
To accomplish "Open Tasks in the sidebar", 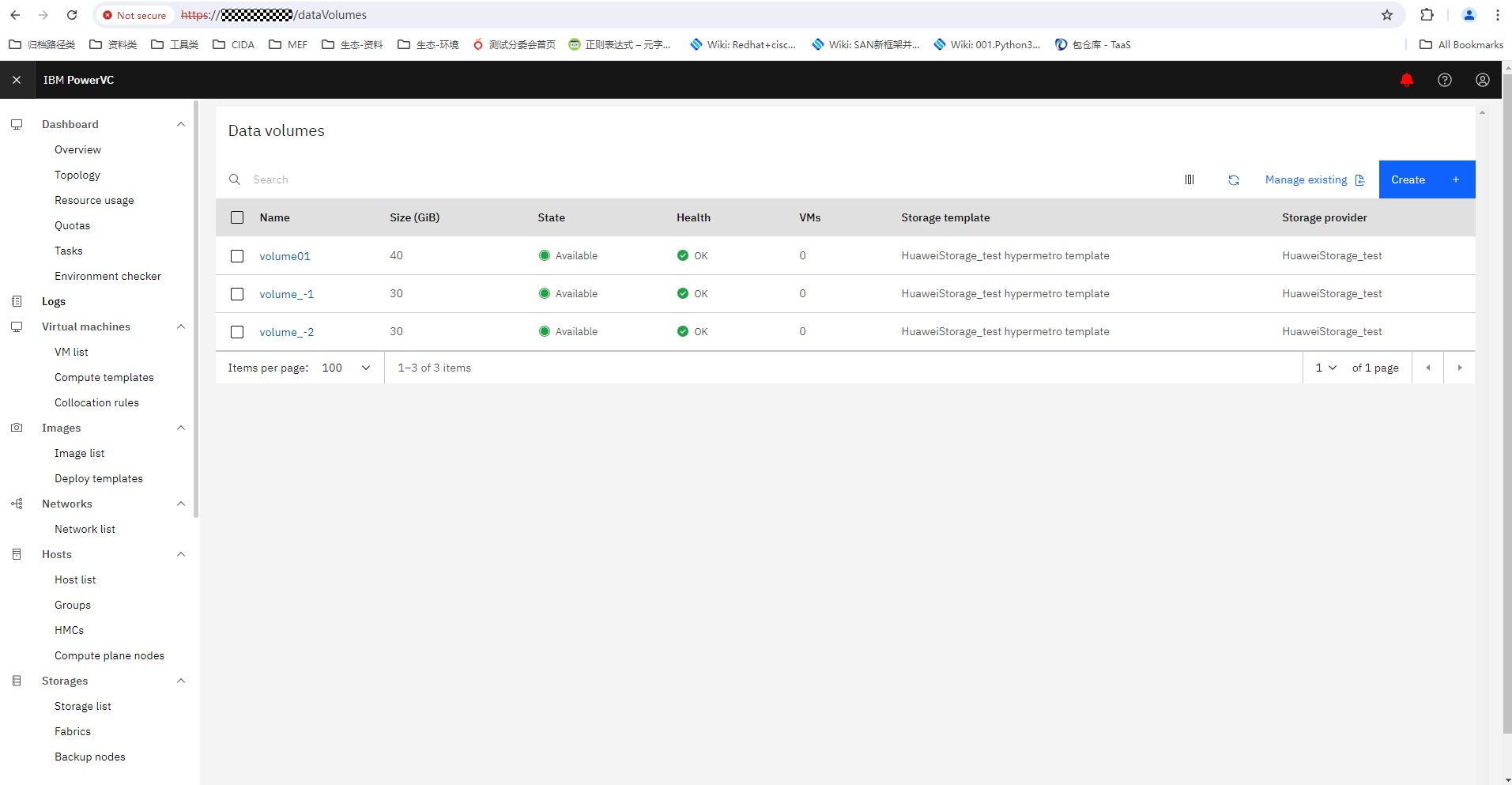I will click(x=68, y=251).
